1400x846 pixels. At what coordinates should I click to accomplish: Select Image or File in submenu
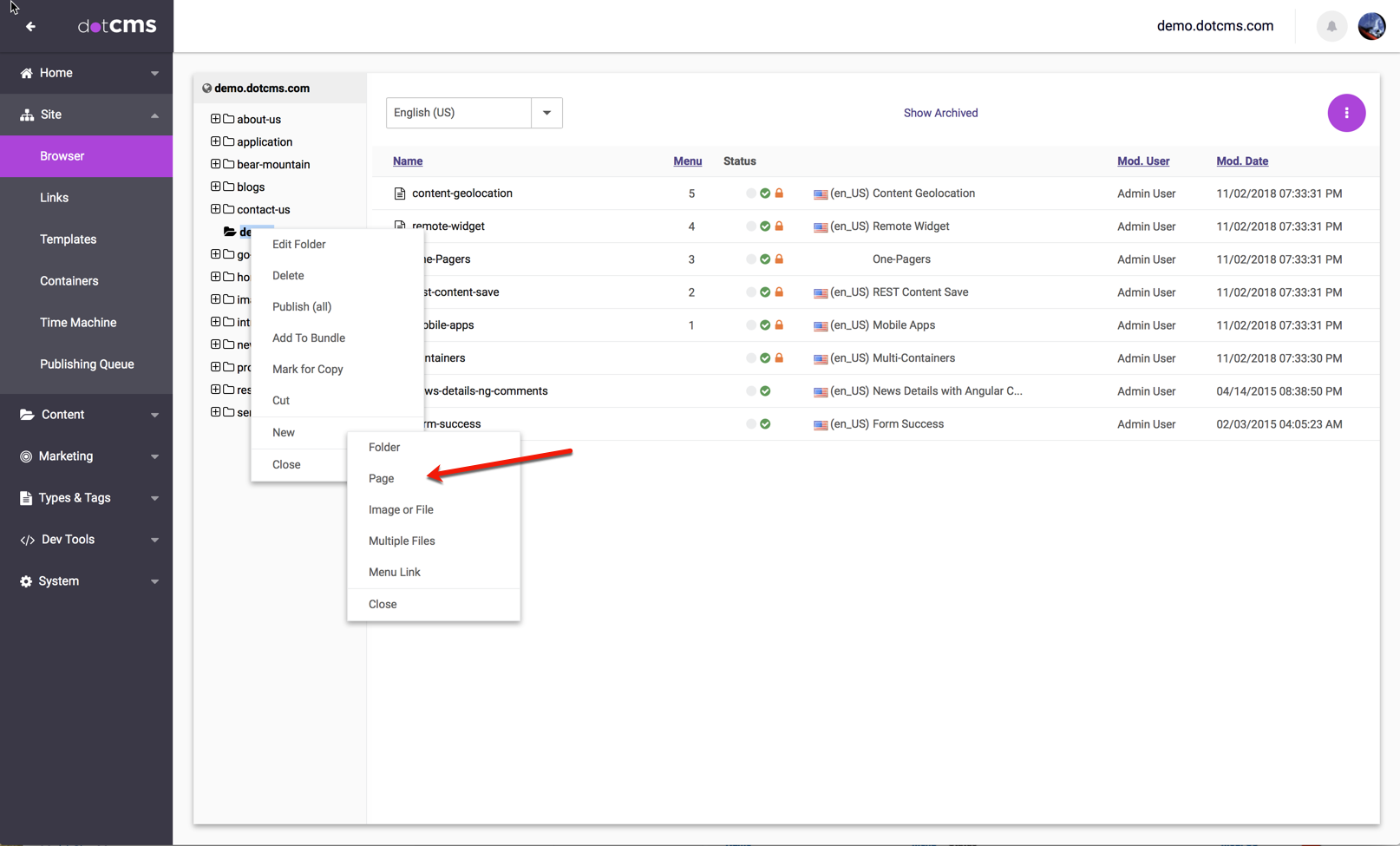point(400,509)
